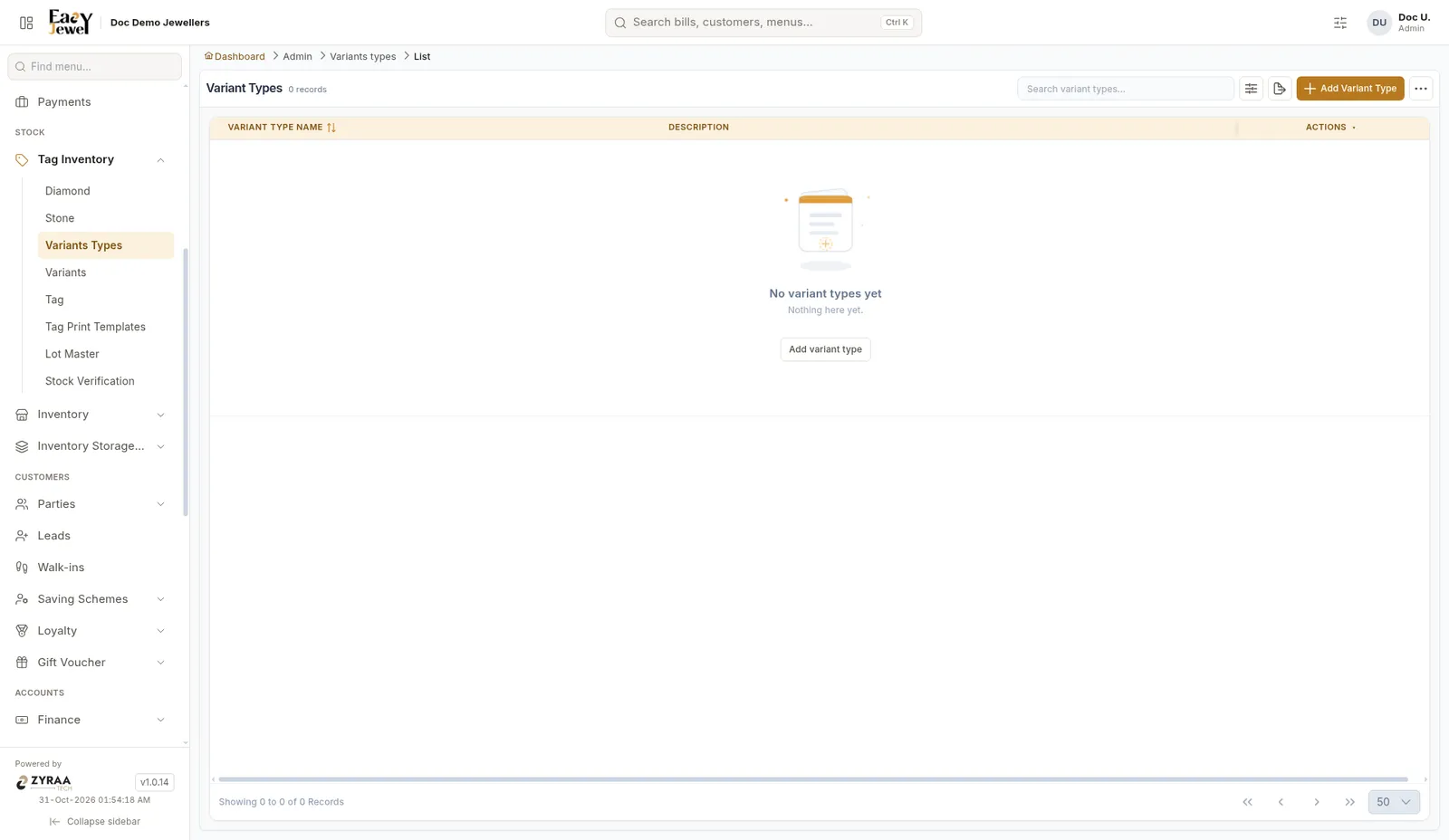Expand the Loyalty menu
This screenshot has height=840, width=1449.
[x=160, y=632]
